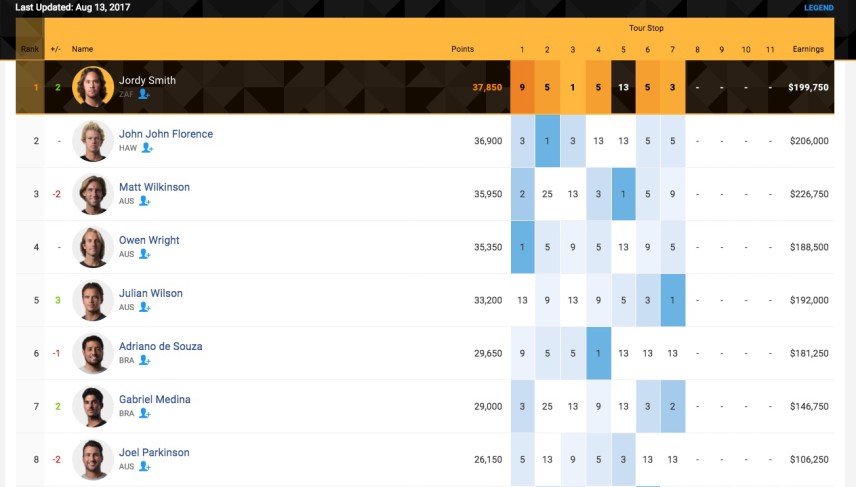Click follow icon next to Gabriel Medina
856x487 pixels.
144,413
